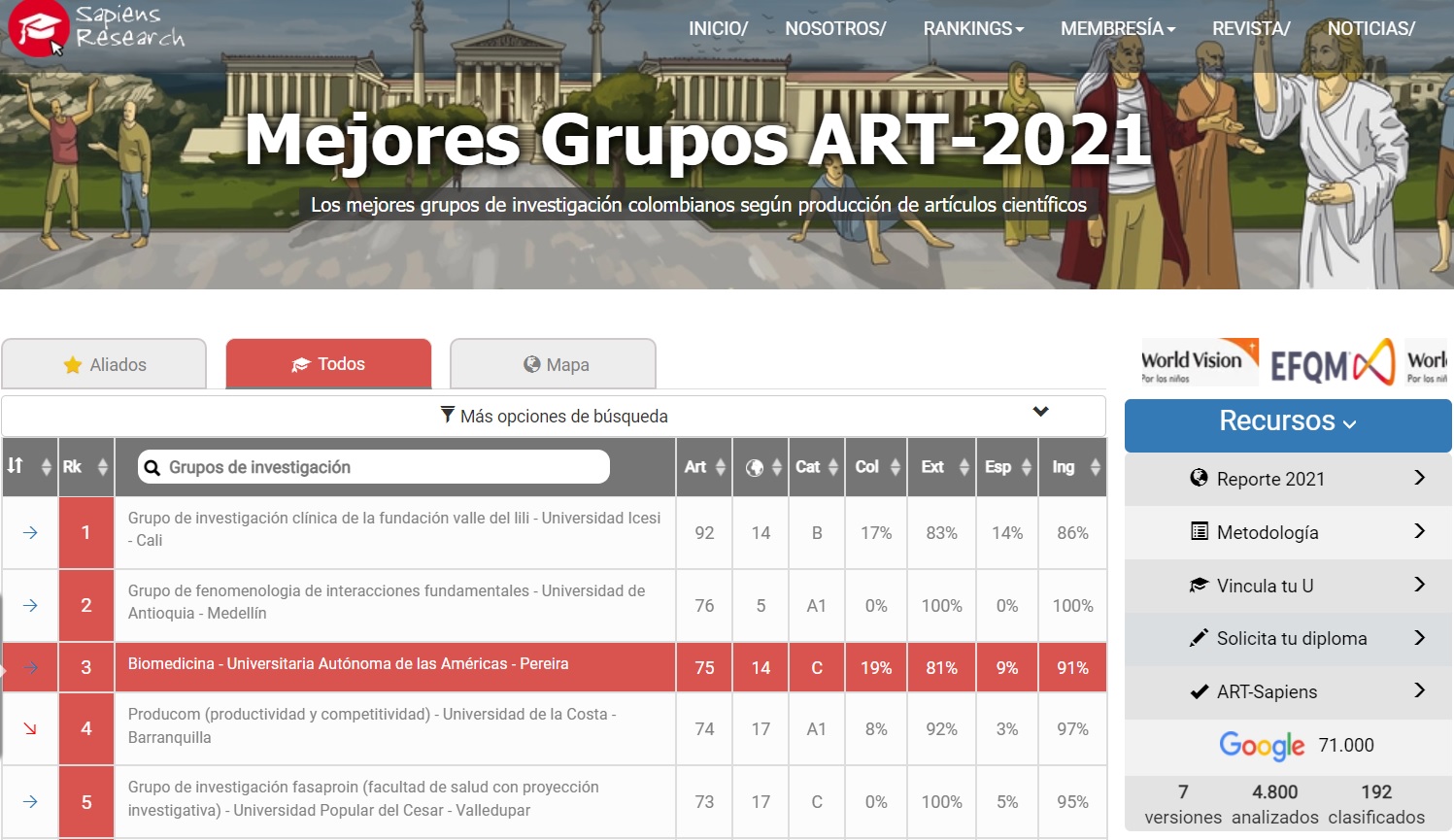Click the globe icon on Mapa tab
1454x840 pixels.
532,364
